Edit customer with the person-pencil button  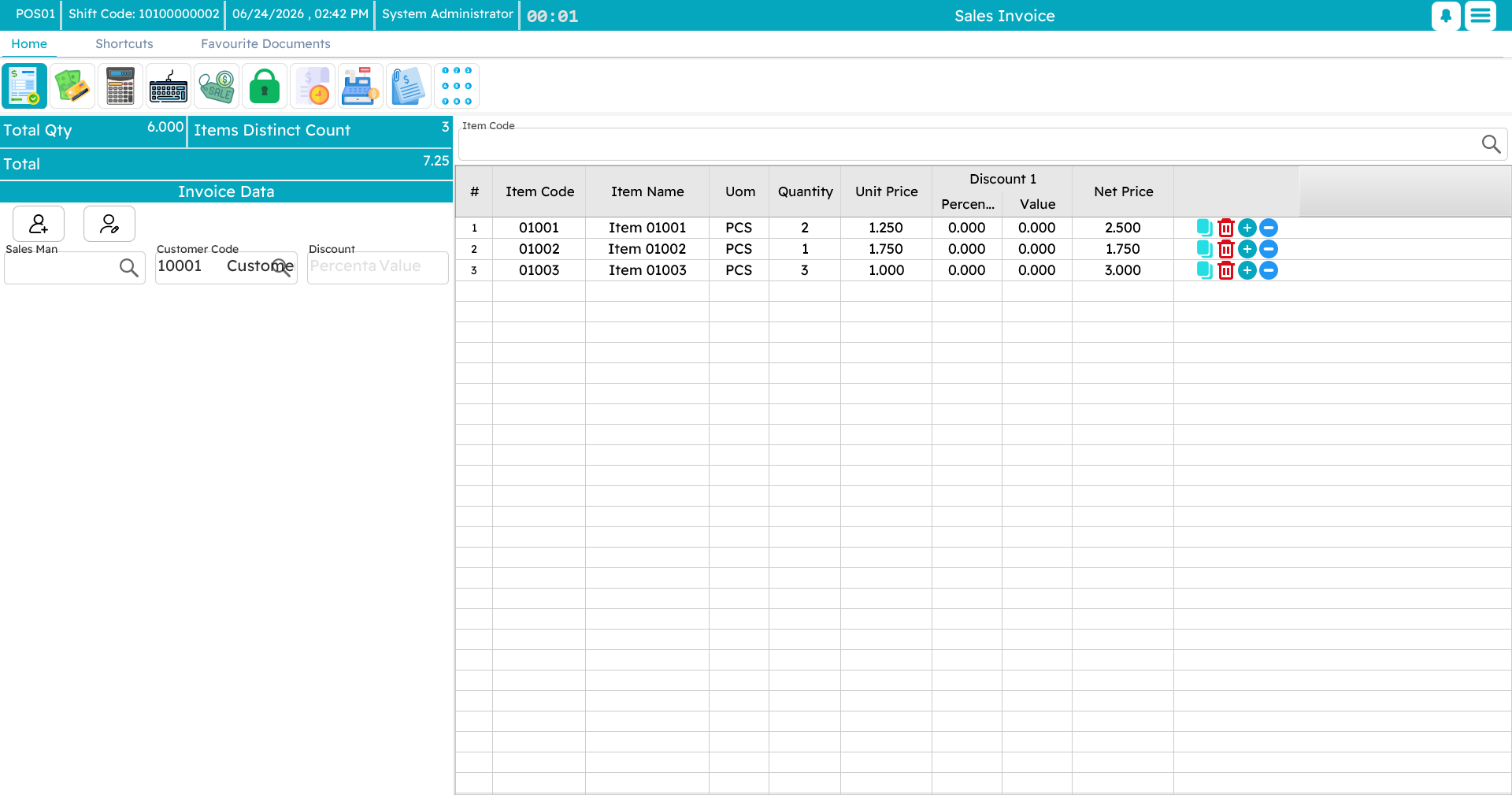(x=109, y=225)
